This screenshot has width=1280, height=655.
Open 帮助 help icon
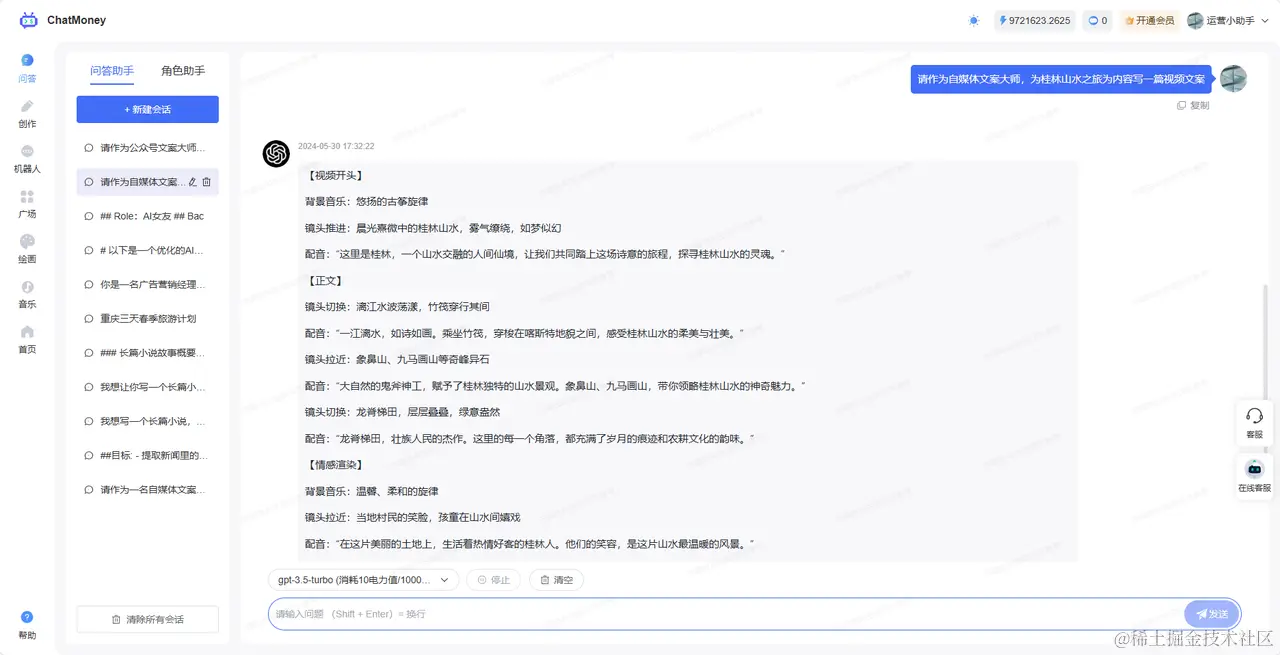pyautogui.click(x=27, y=625)
